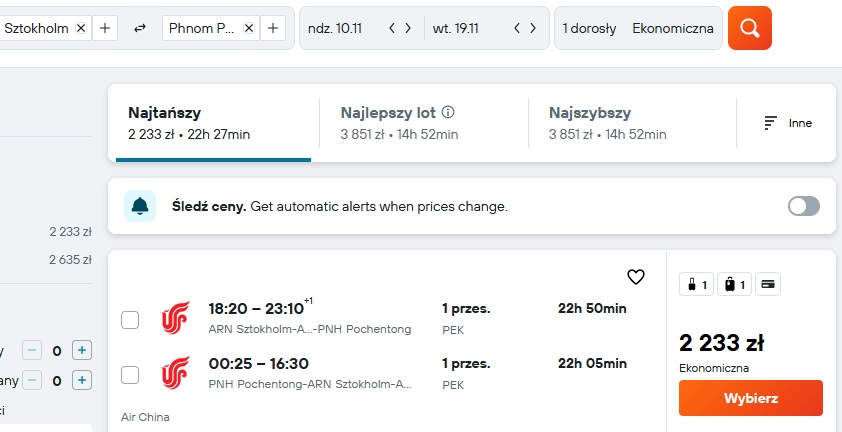842x432 pixels.
Task: Remove Sztokholm from origin field
Action: pos(81,28)
